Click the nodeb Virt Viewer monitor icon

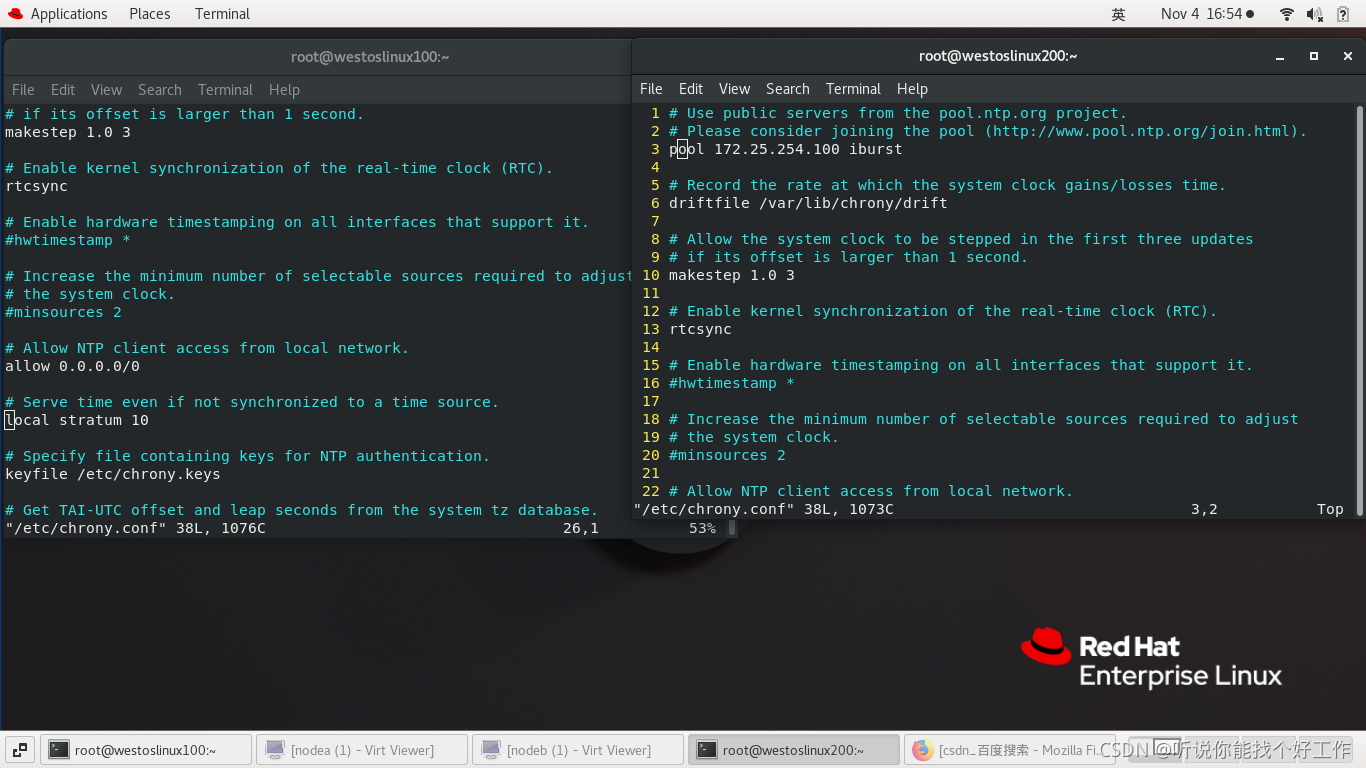coord(490,750)
